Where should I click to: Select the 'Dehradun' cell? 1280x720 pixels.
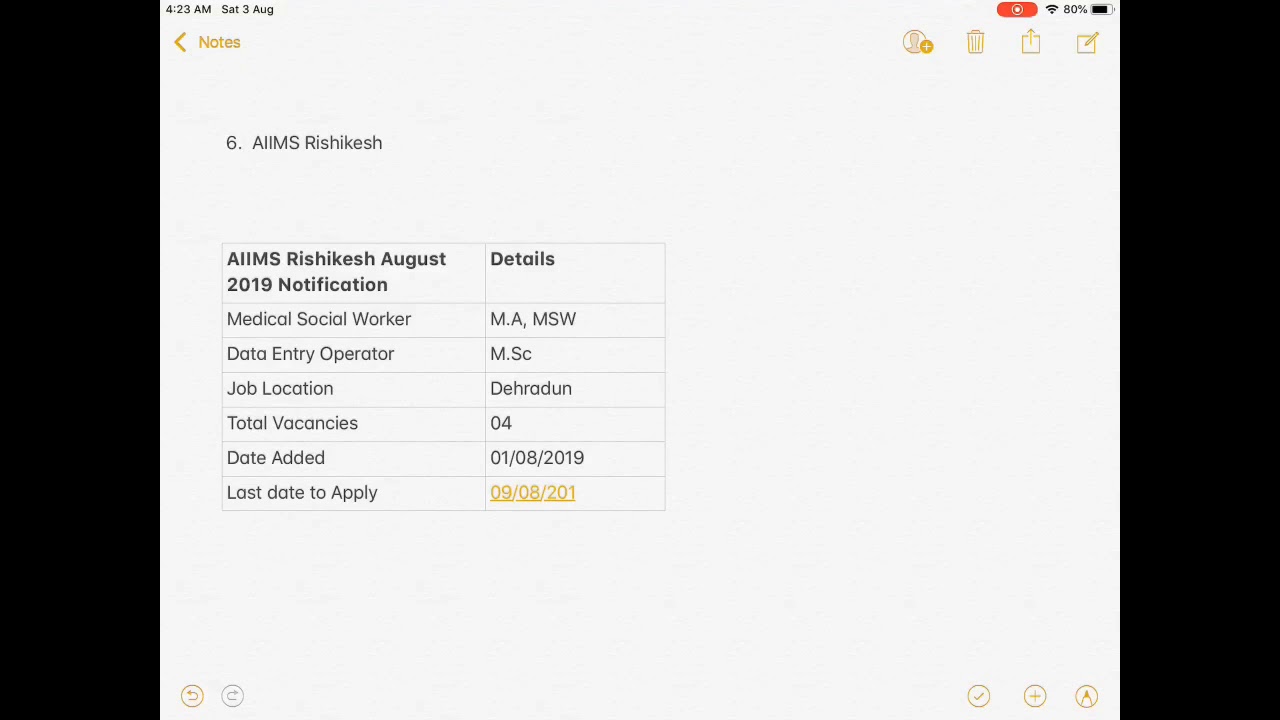[x=575, y=389]
